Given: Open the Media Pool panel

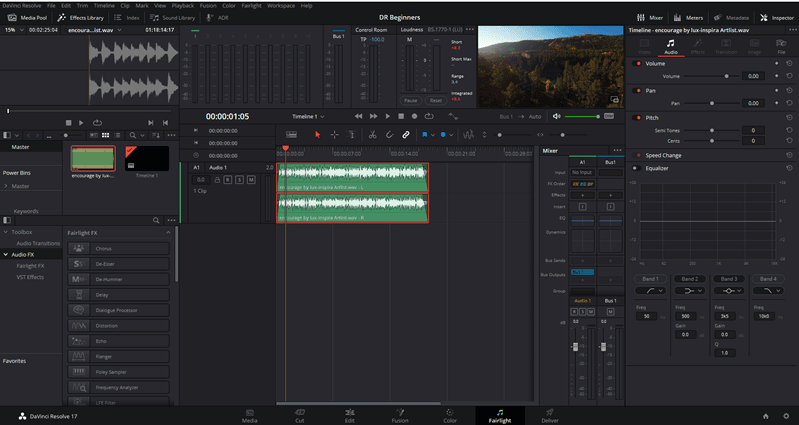Looking at the screenshot, I should [28, 18].
